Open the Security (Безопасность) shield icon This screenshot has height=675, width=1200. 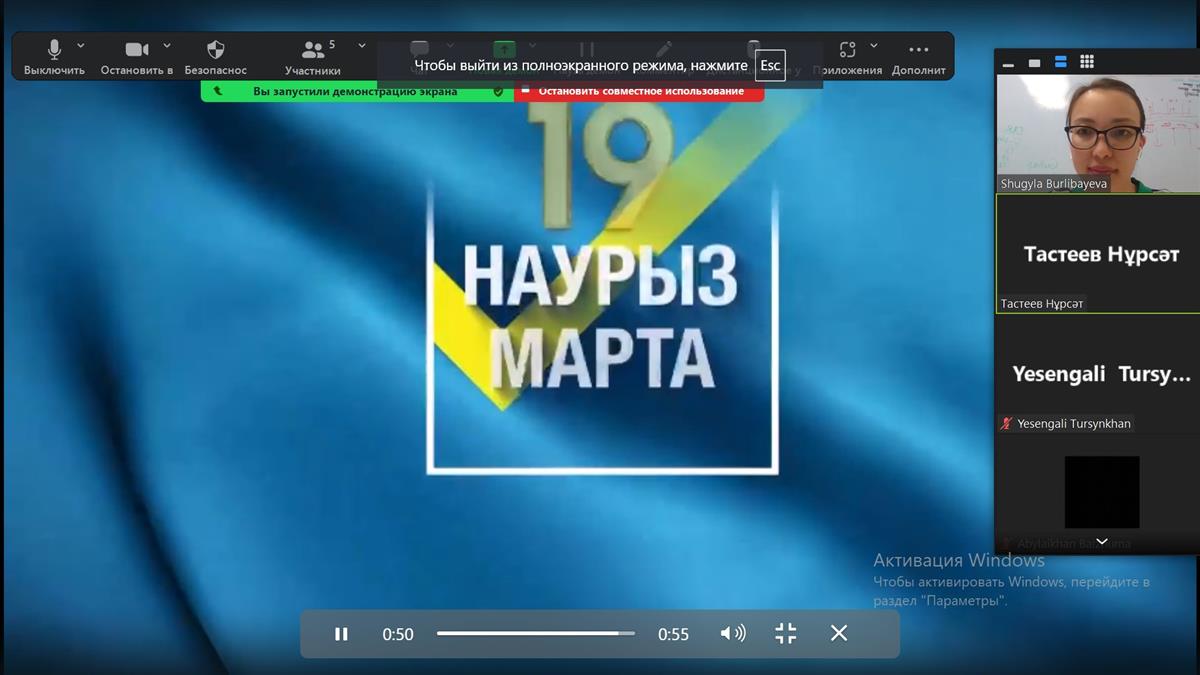tap(215, 50)
